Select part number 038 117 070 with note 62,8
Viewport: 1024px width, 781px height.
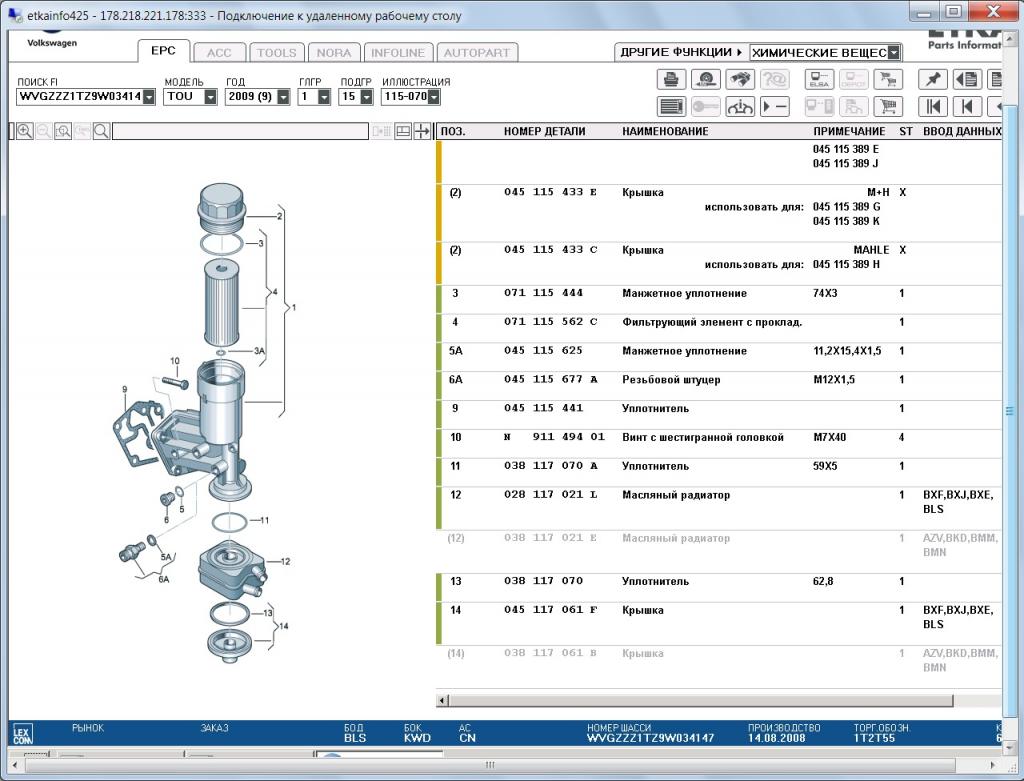click(543, 581)
